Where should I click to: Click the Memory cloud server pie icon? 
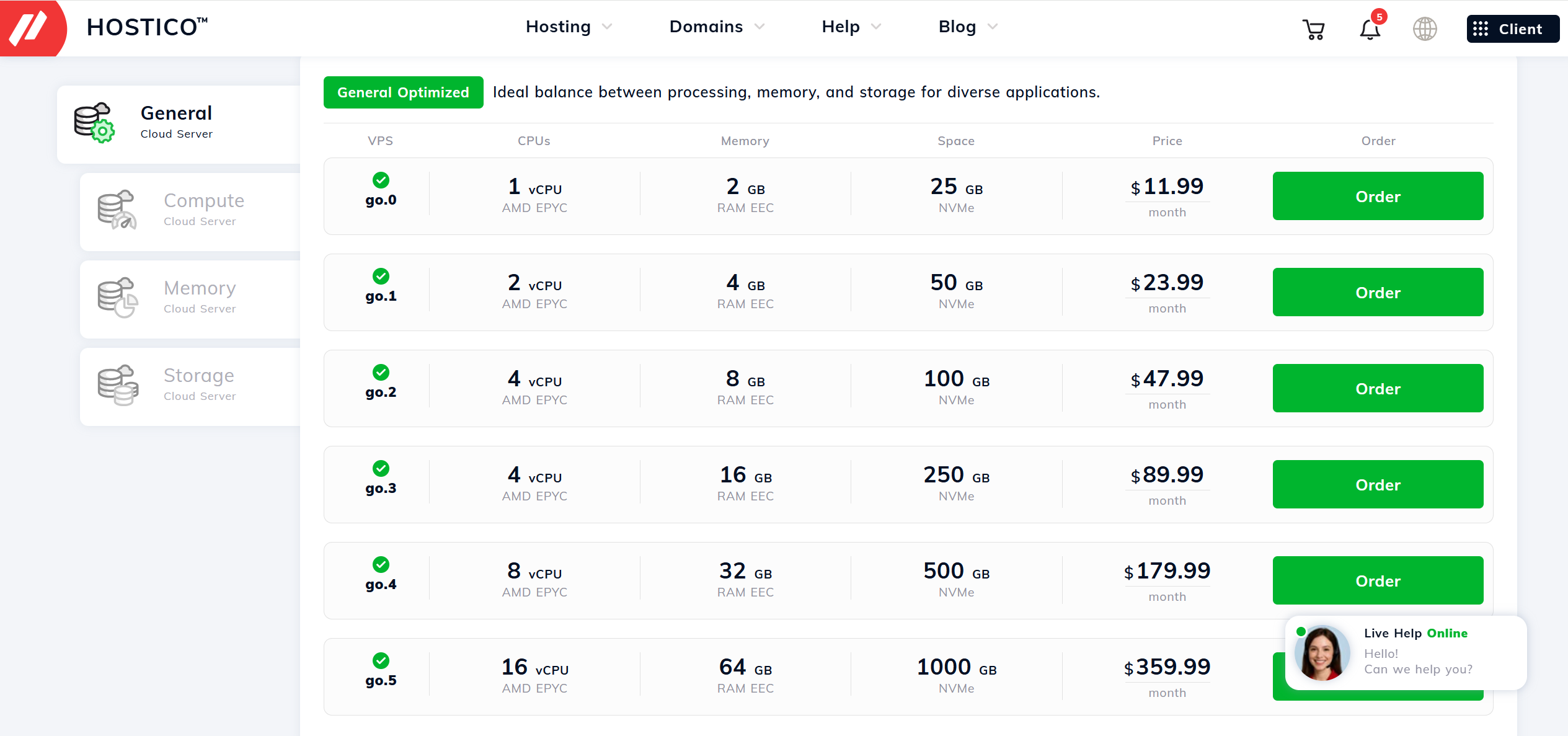pos(117,298)
